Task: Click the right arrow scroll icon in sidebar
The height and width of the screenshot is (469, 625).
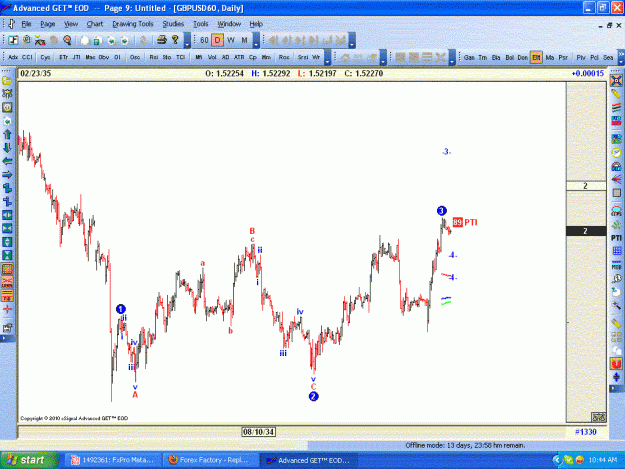Action: click(x=7, y=175)
